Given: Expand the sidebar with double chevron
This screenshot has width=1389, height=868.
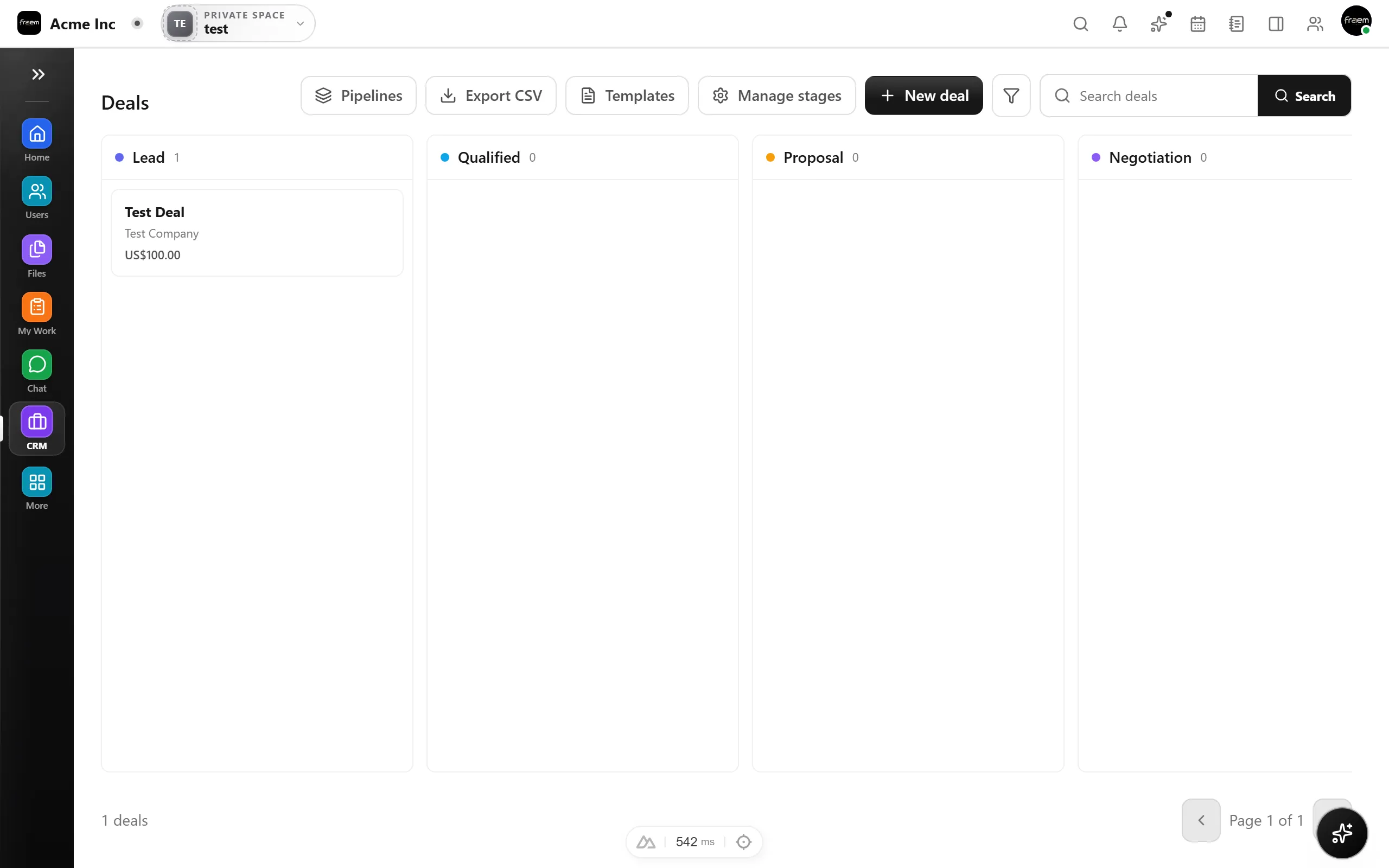Looking at the screenshot, I should pos(38,74).
